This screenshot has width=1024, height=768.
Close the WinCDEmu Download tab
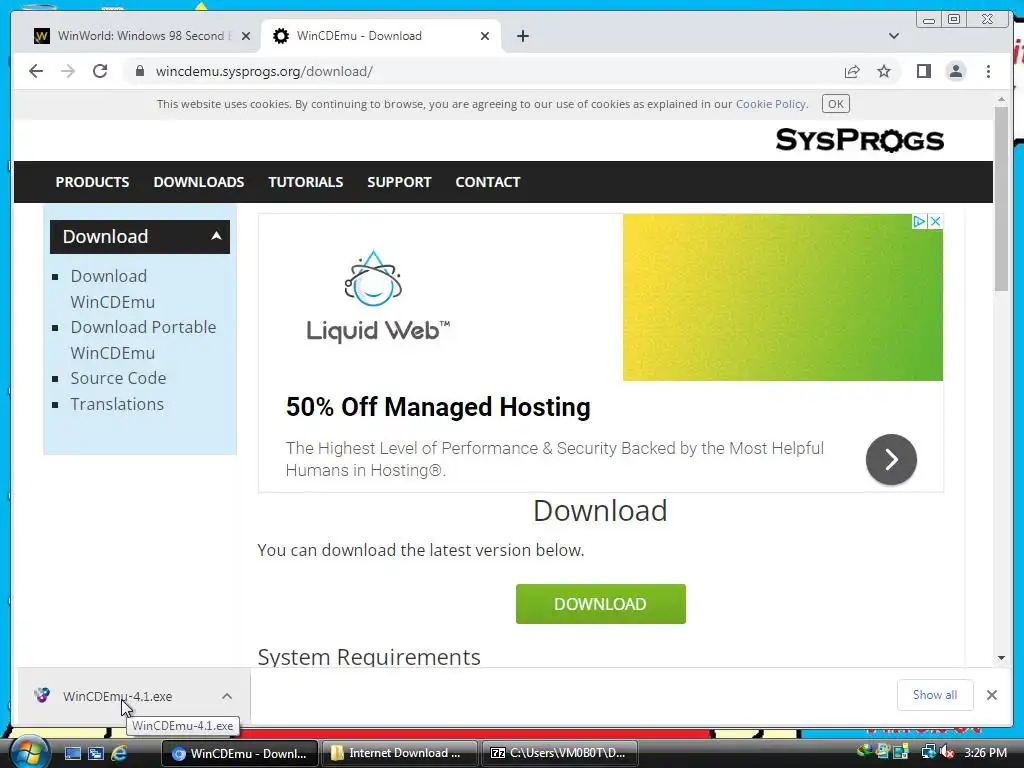coord(485,36)
